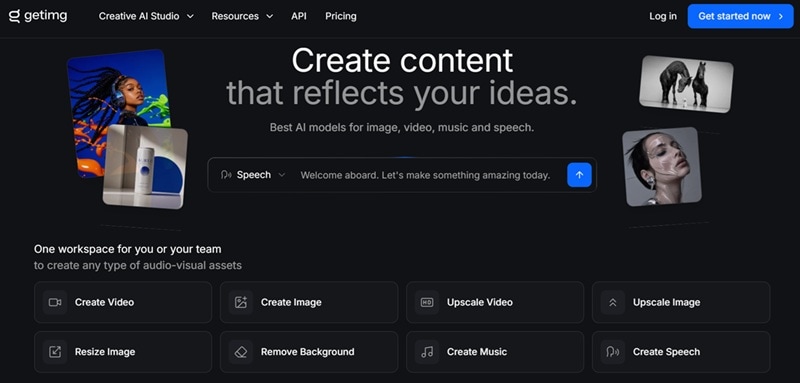Click the Get started now button
The width and height of the screenshot is (800, 383).
click(x=740, y=16)
